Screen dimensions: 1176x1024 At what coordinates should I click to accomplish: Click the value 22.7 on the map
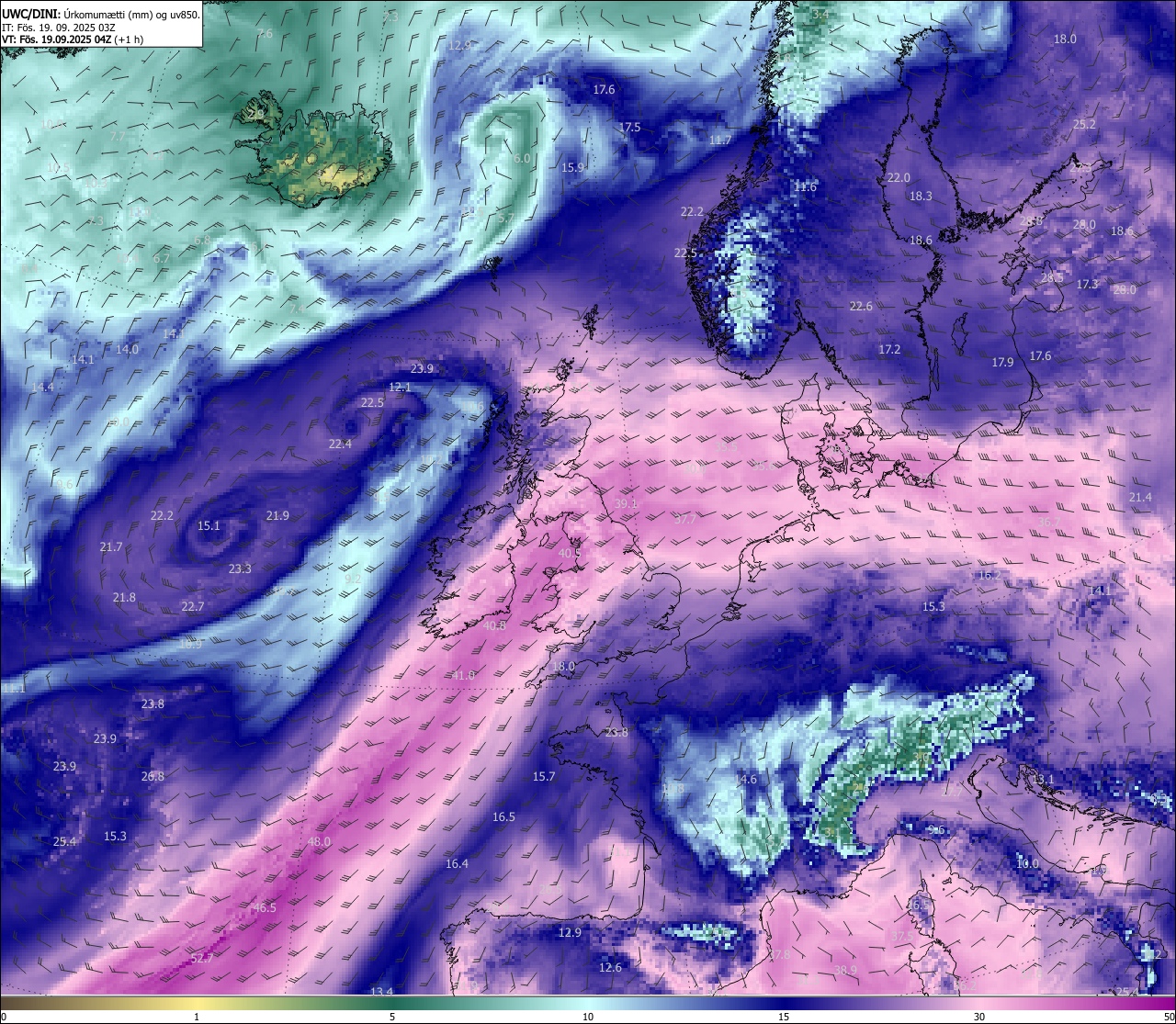pos(192,606)
